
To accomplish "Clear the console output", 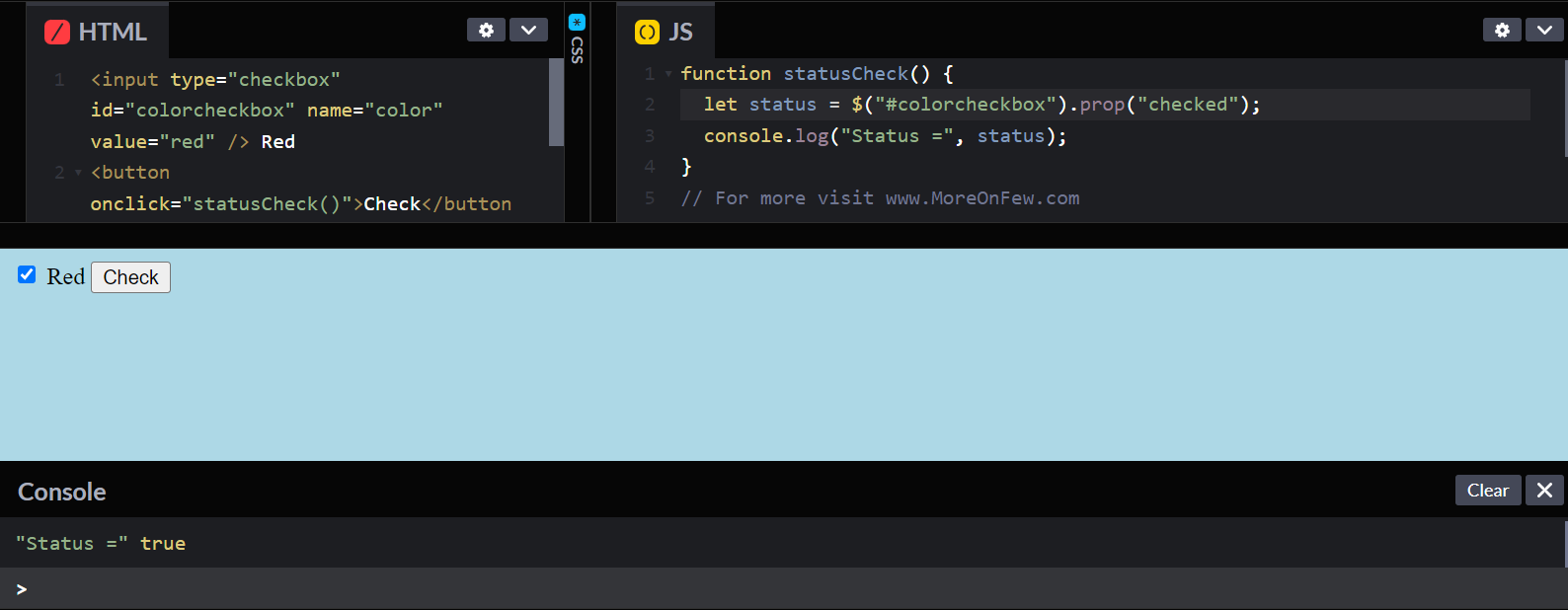I will (x=1487, y=490).
